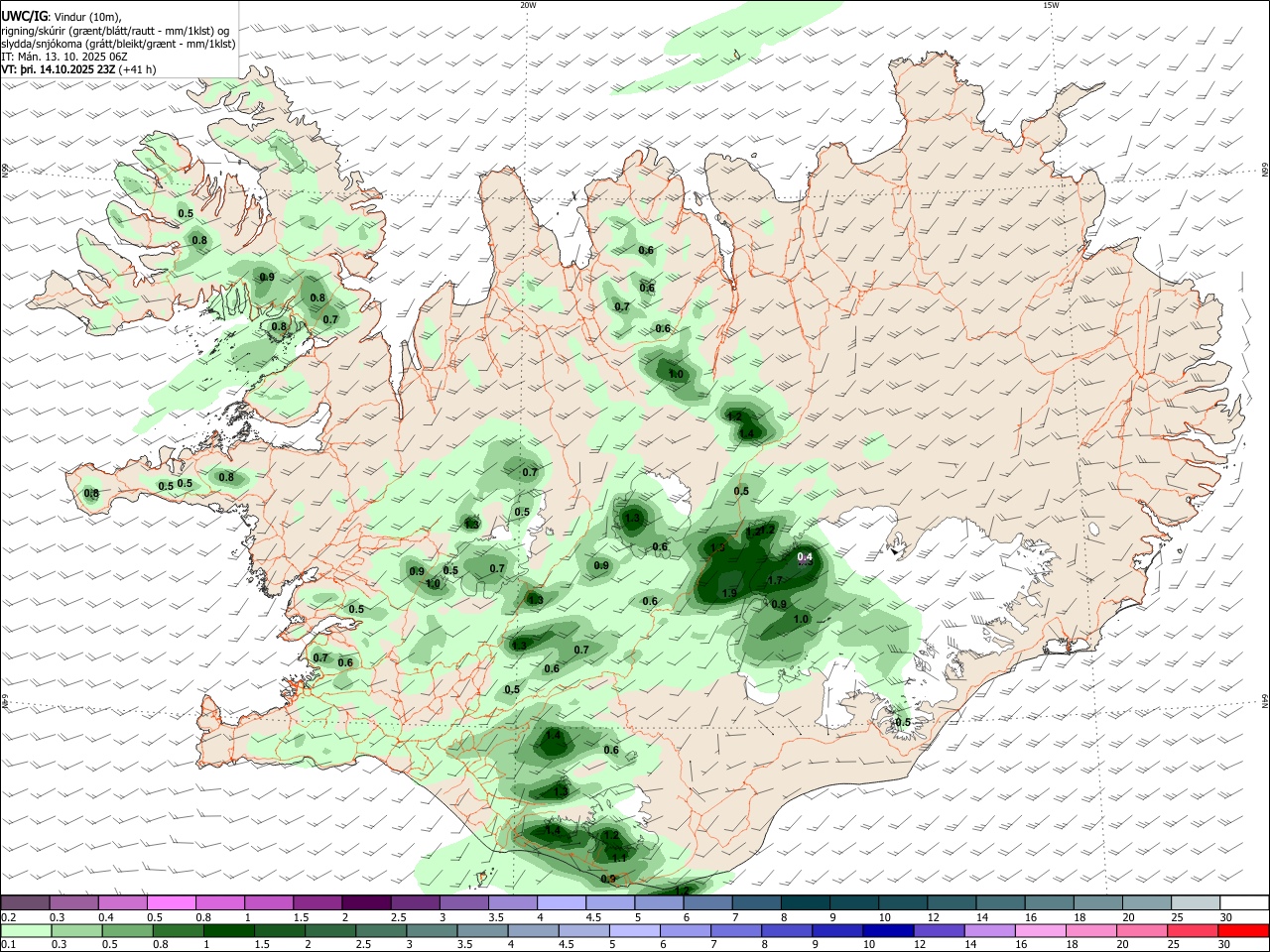Click the 'rigning/skúrir' legend description line
Image resolution: width=1270 pixels, height=952 pixels.
[116, 31]
